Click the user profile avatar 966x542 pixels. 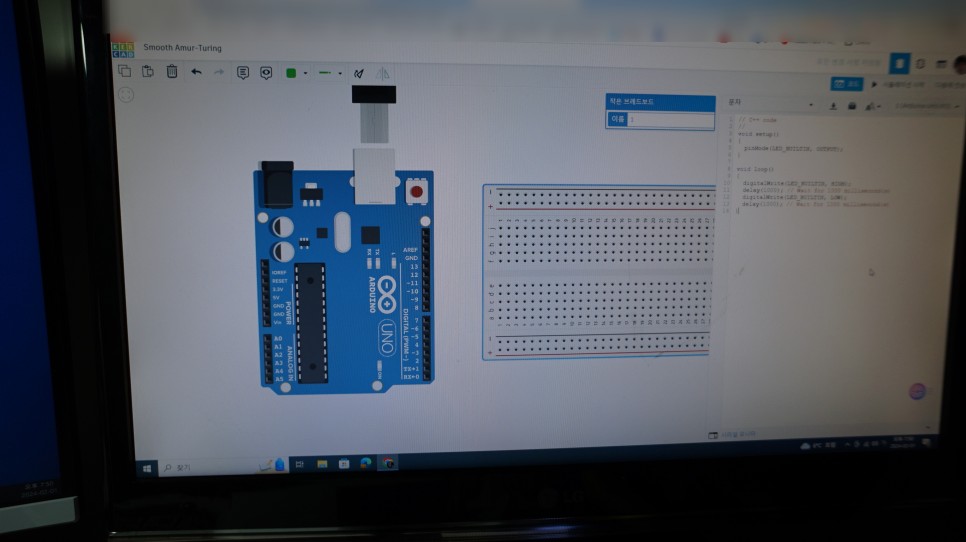point(960,65)
